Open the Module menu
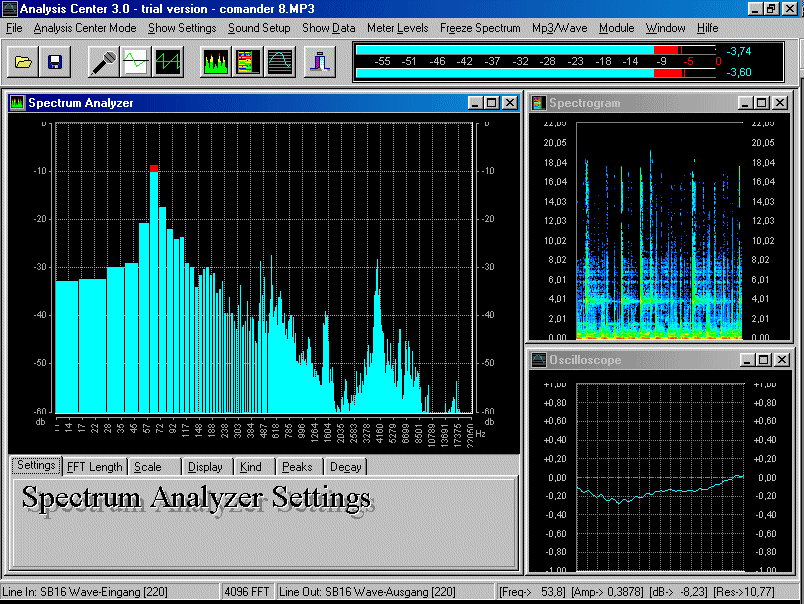804x604 pixels. coord(616,28)
